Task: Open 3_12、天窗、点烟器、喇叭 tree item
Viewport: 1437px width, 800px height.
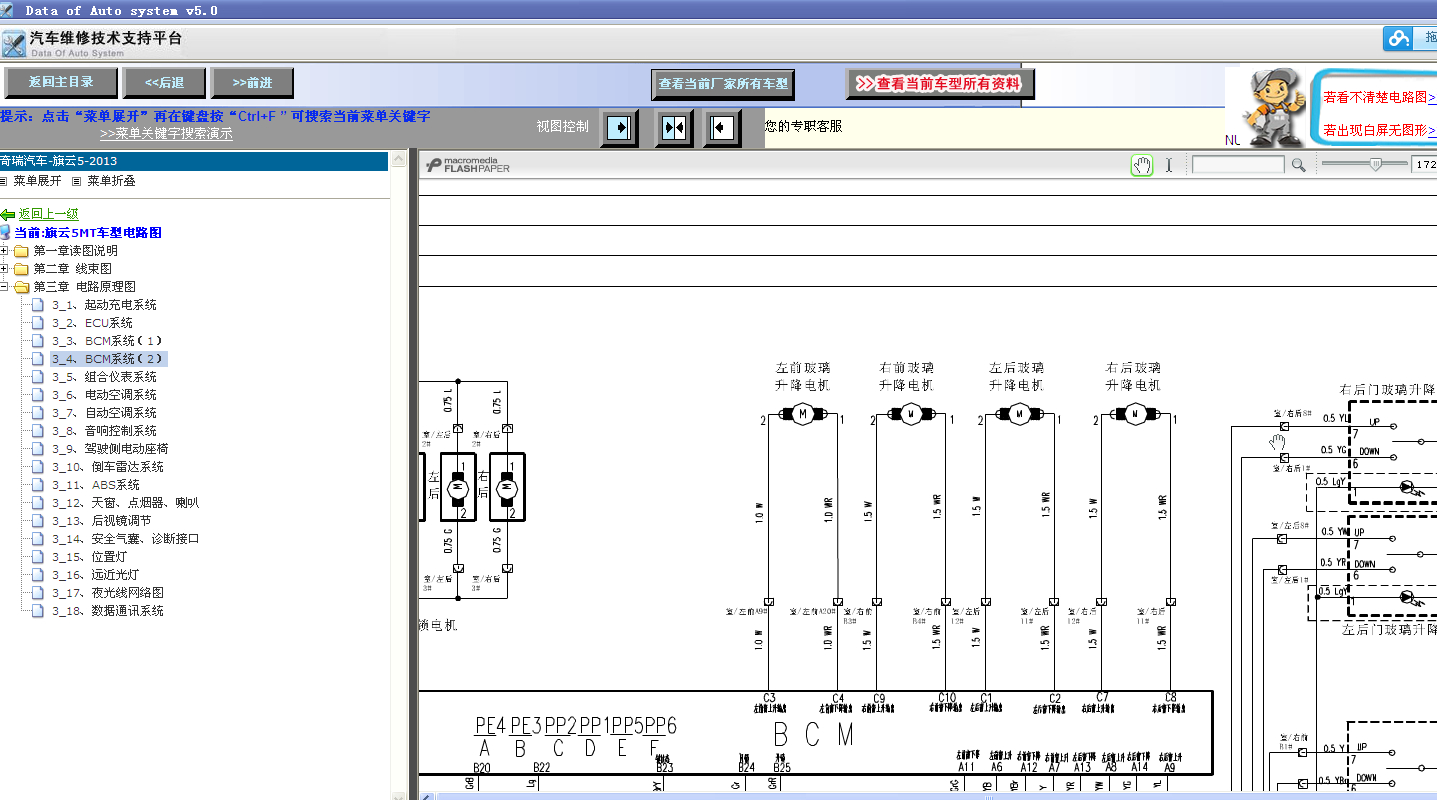Action: tap(126, 503)
